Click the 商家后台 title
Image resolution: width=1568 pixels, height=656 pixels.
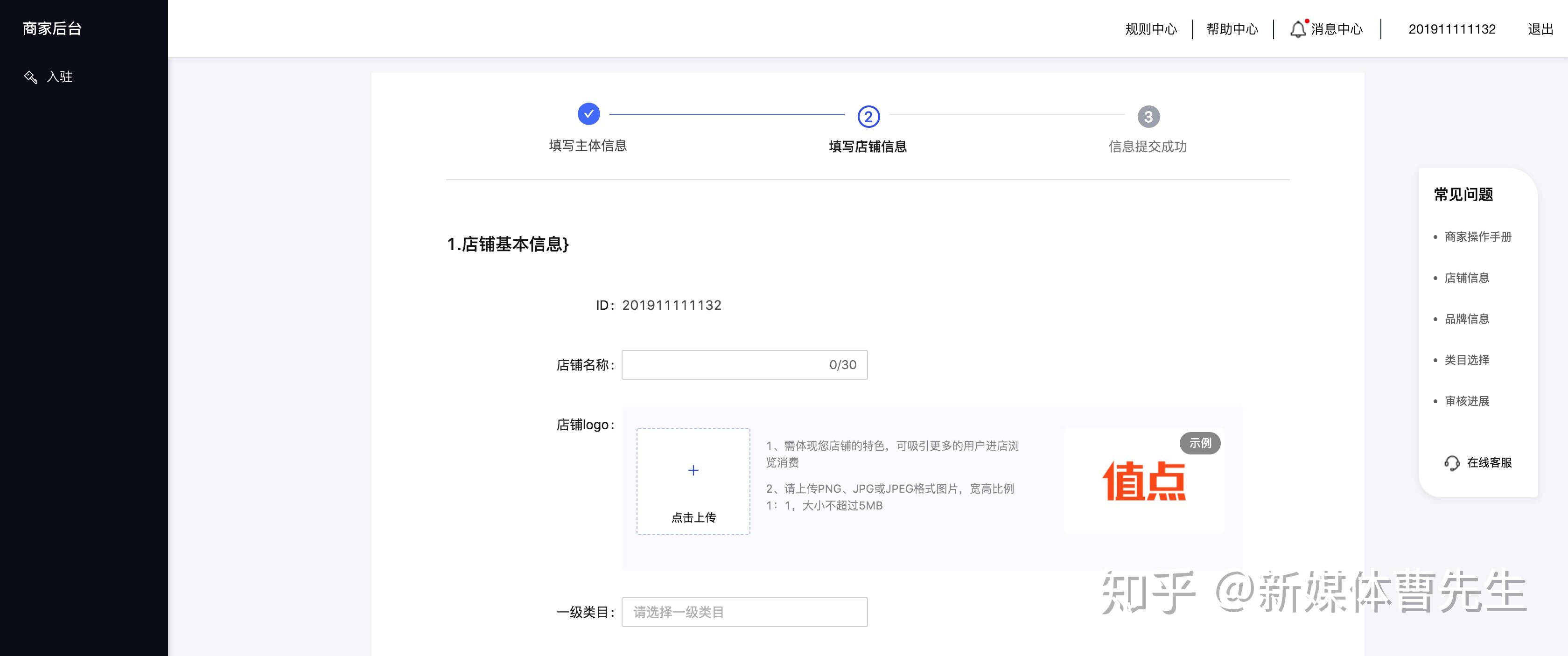(x=52, y=28)
